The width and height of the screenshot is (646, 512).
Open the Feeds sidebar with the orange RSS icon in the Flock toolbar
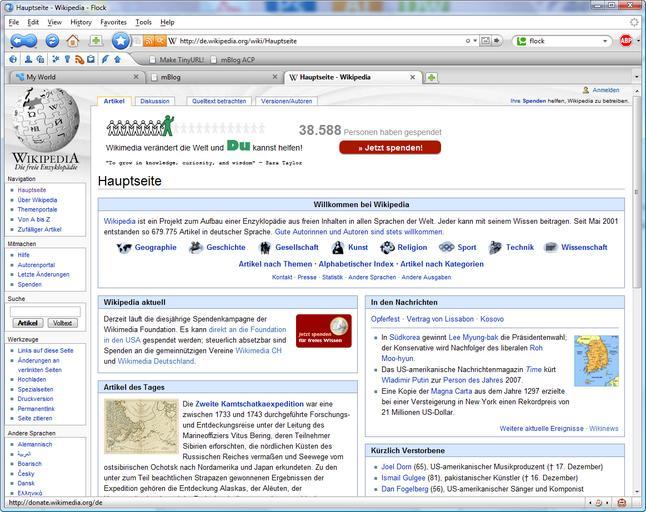point(80,60)
